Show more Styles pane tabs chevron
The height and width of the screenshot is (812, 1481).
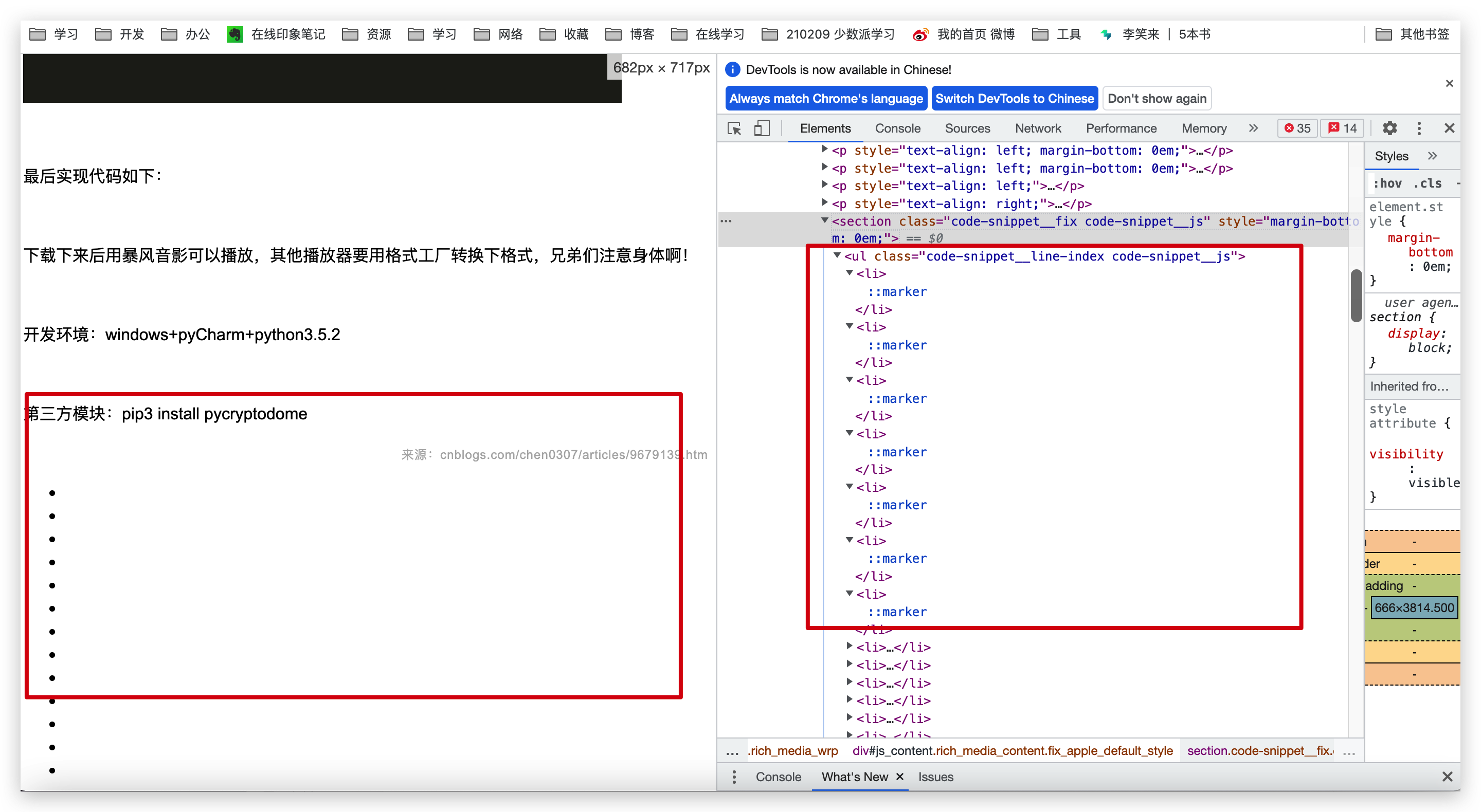click(1433, 156)
